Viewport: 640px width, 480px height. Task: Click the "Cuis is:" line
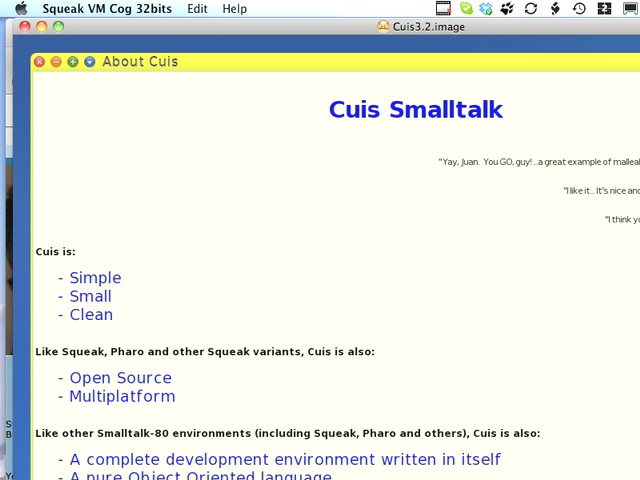coord(56,251)
